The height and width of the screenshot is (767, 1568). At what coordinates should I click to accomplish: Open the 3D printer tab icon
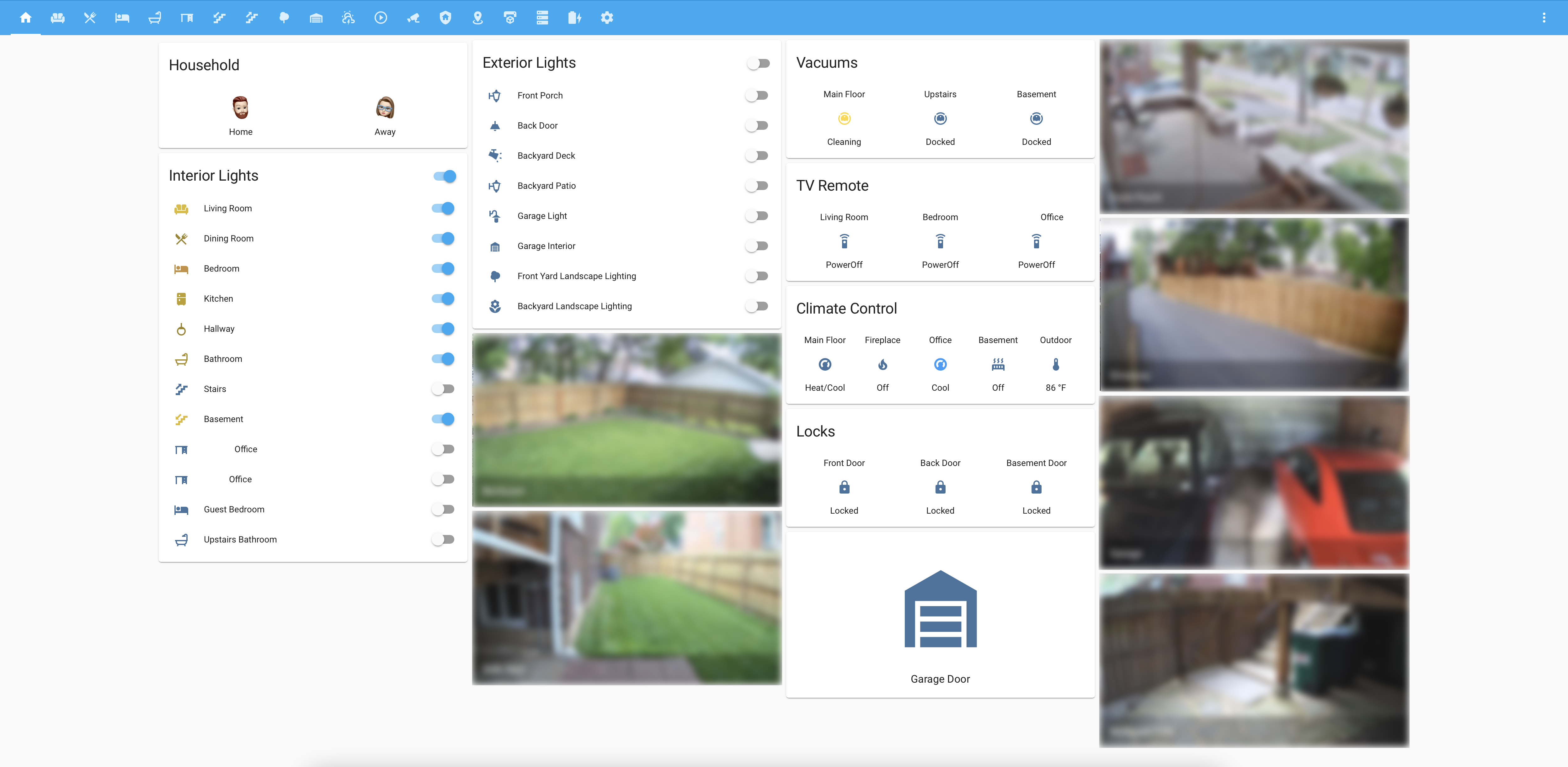tap(510, 18)
